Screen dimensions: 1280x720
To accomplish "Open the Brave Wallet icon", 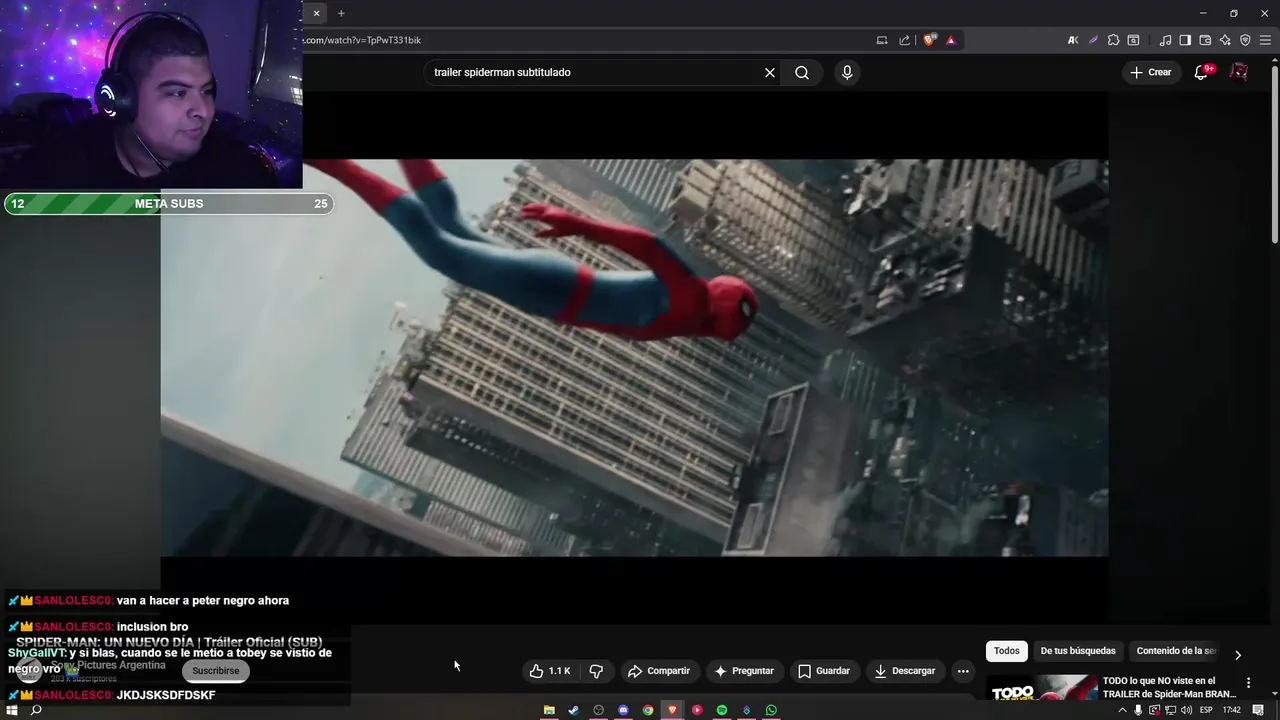I will click(x=1205, y=40).
